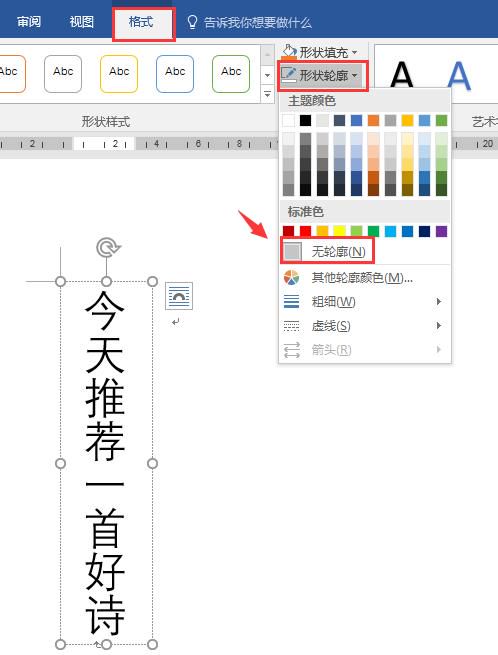498x655 pixels.
Task: Expand the shape styles gallery More arrow
Action: click(267, 95)
